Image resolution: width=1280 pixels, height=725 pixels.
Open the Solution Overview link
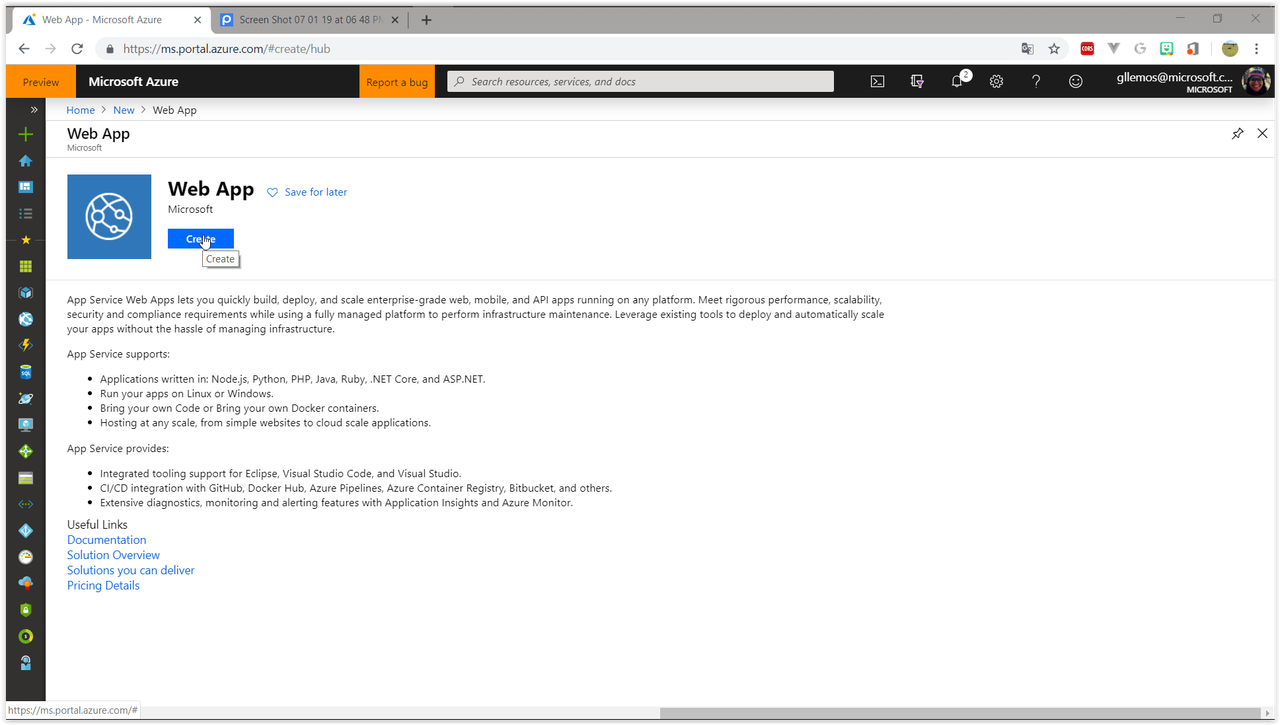click(x=113, y=555)
